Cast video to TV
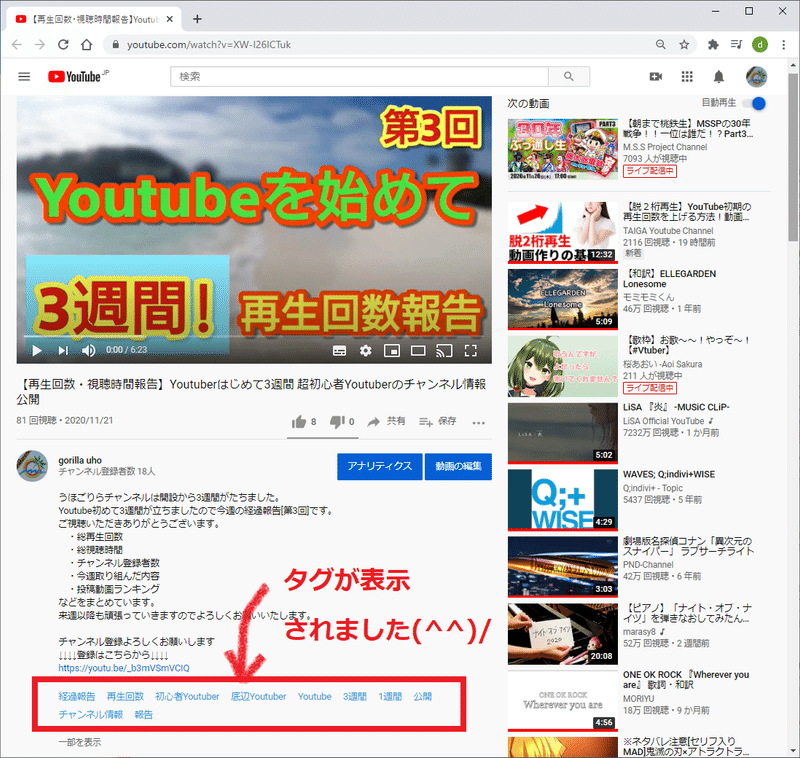Image resolution: width=800 pixels, height=758 pixels. point(444,351)
